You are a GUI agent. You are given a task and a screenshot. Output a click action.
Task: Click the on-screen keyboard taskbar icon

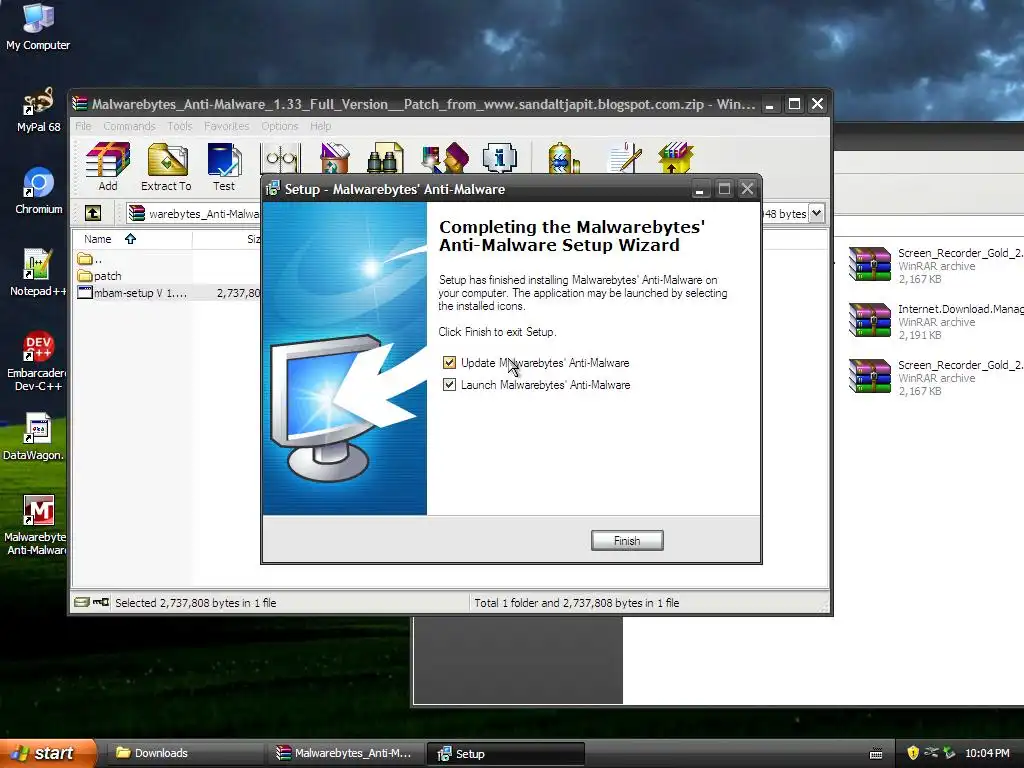click(x=876, y=754)
